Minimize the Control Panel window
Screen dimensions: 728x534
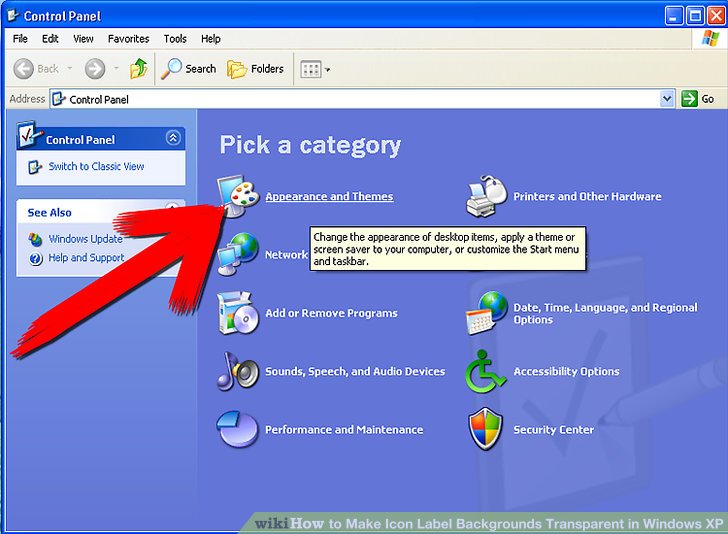click(x=674, y=16)
